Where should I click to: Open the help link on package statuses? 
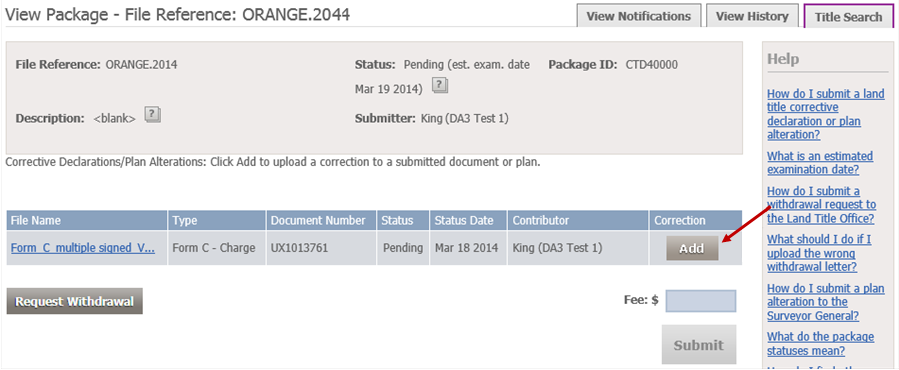[x=821, y=344]
